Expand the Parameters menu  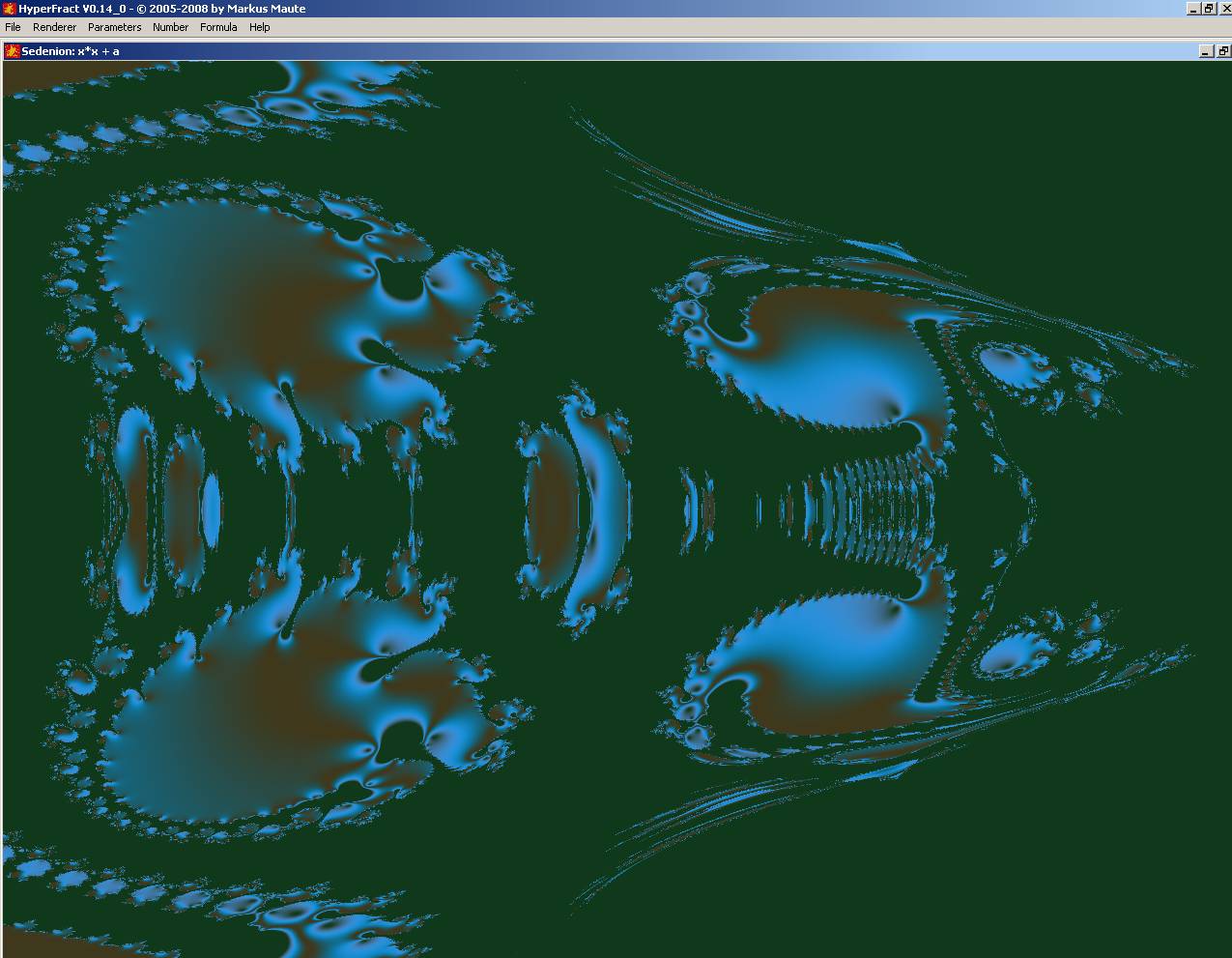114,27
